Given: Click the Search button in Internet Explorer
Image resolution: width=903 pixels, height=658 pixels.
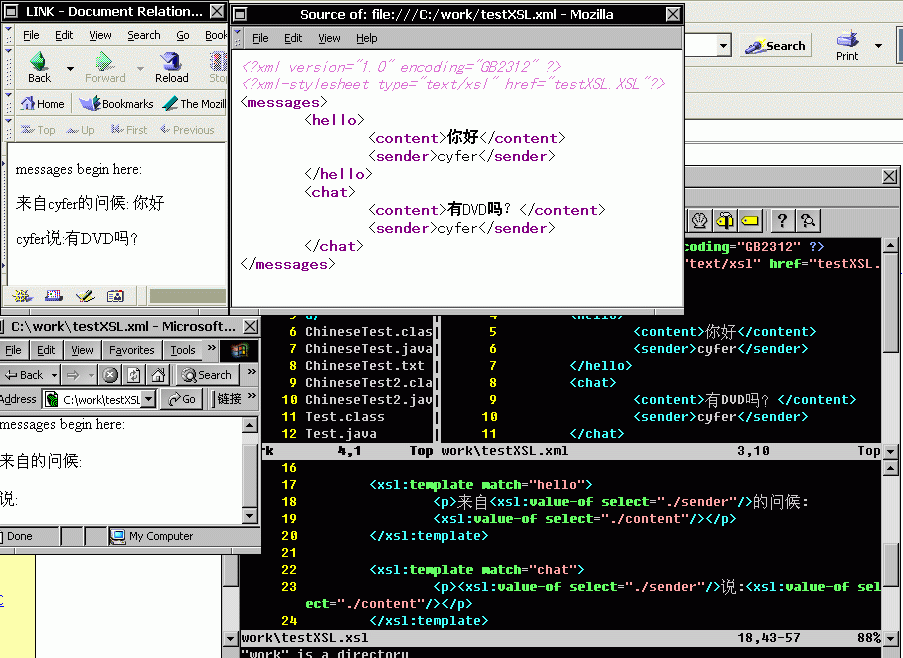Looking at the screenshot, I should [x=206, y=375].
